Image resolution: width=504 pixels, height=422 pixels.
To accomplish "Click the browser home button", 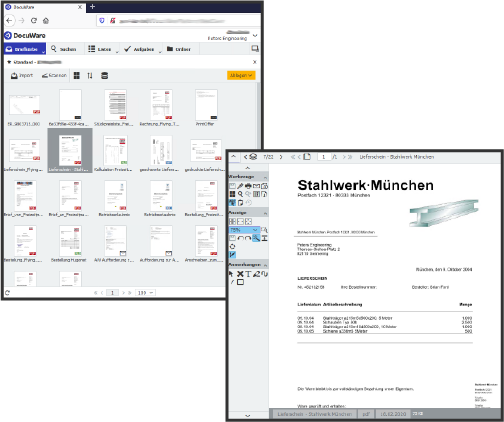I will pyautogui.click(x=46, y=21).
